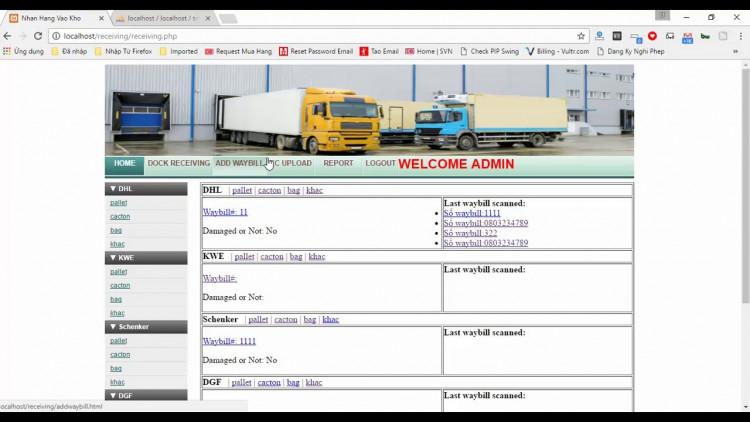
Task: Go back using browser back arrow
Action: (x=7, y=36)
